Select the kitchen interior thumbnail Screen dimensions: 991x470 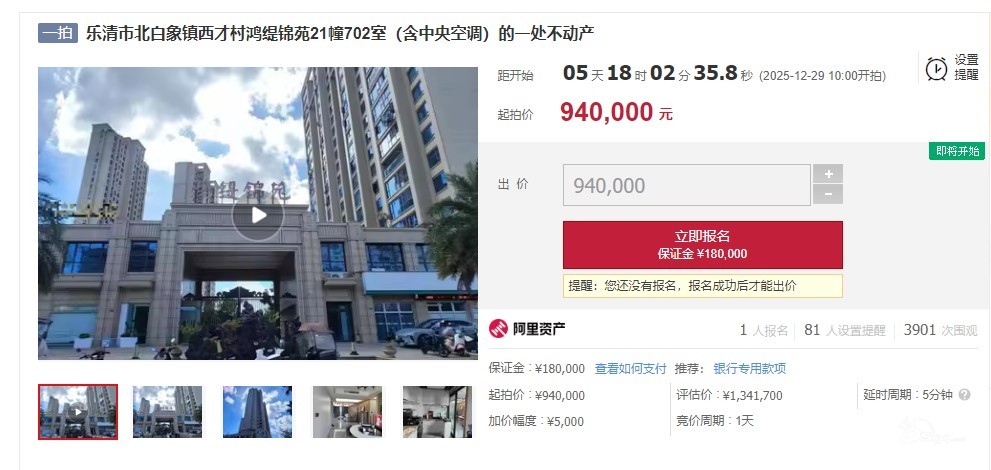pyautogui.click(x=437, y=412)
